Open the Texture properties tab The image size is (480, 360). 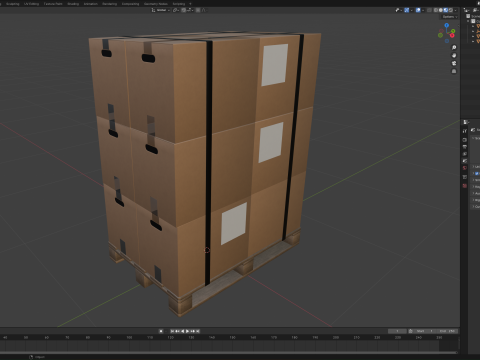[465, 186]
